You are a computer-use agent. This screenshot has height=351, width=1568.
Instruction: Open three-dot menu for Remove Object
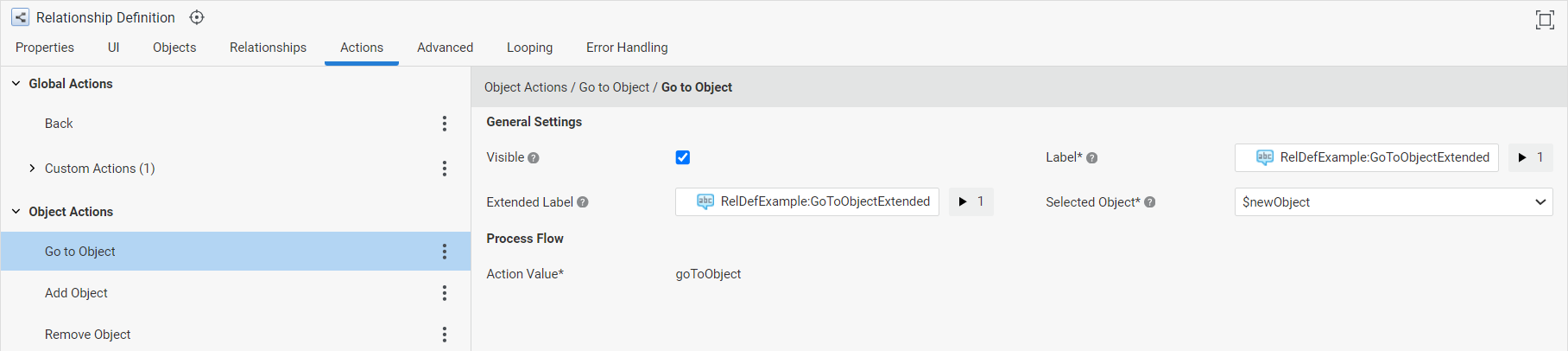tap(445, 335)
